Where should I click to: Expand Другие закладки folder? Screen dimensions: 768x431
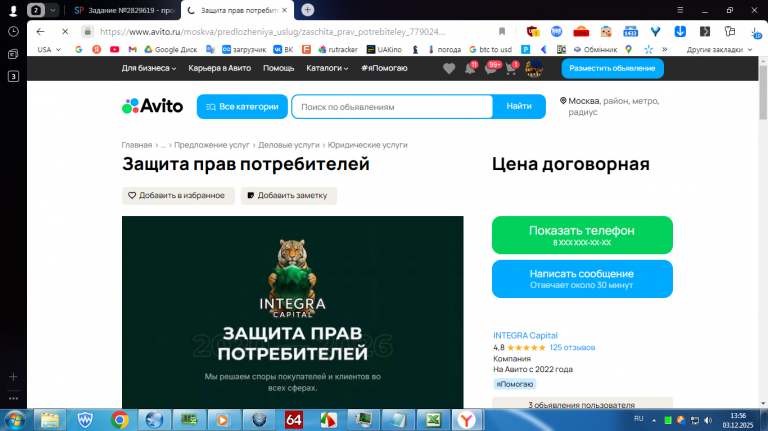click(x=719, y=49)
